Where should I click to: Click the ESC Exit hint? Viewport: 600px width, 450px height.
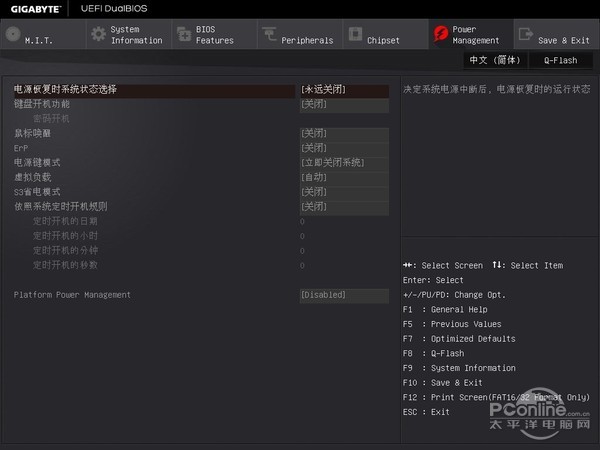pyautogui.click(x=426, y=412)
